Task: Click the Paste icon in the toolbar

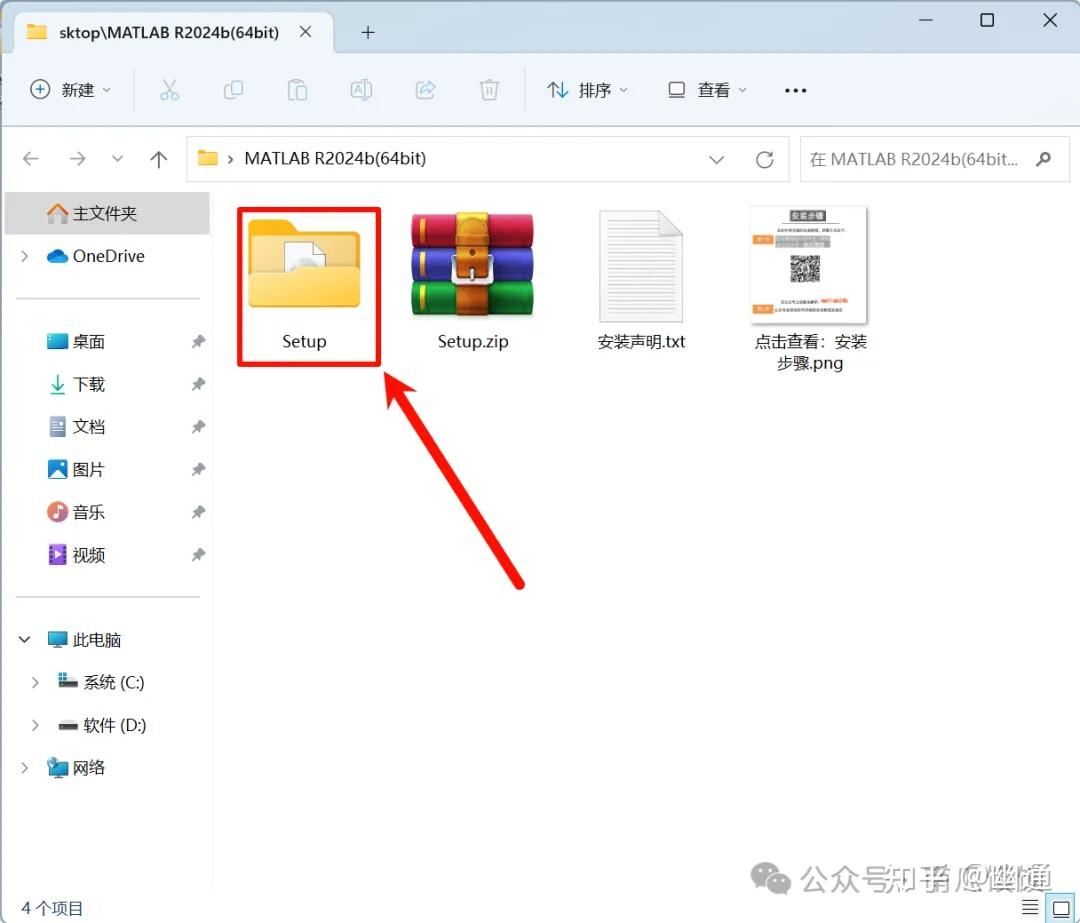Action: [297, 90]
